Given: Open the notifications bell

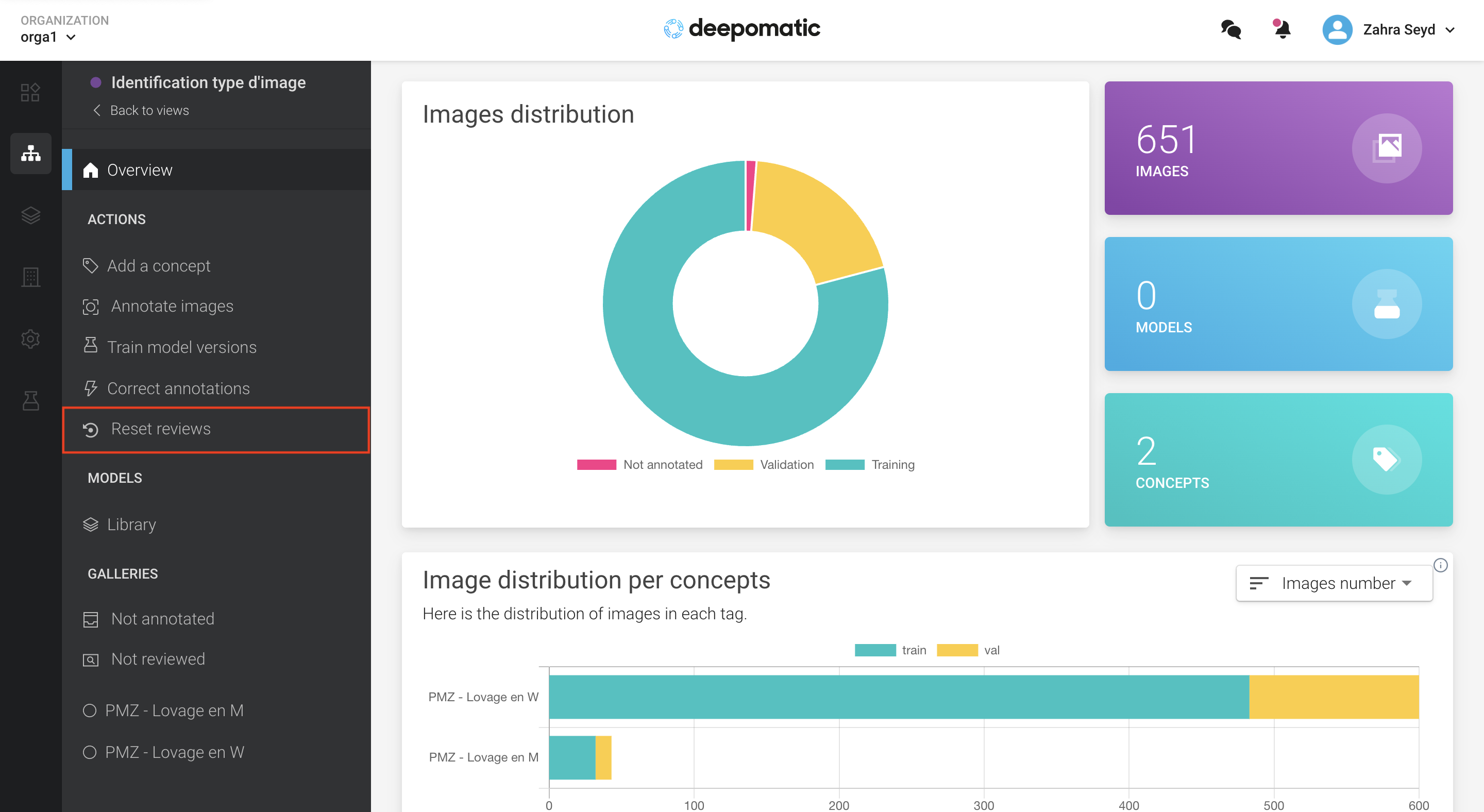Looking at the screenshot, I should [x=1282, y=29].
